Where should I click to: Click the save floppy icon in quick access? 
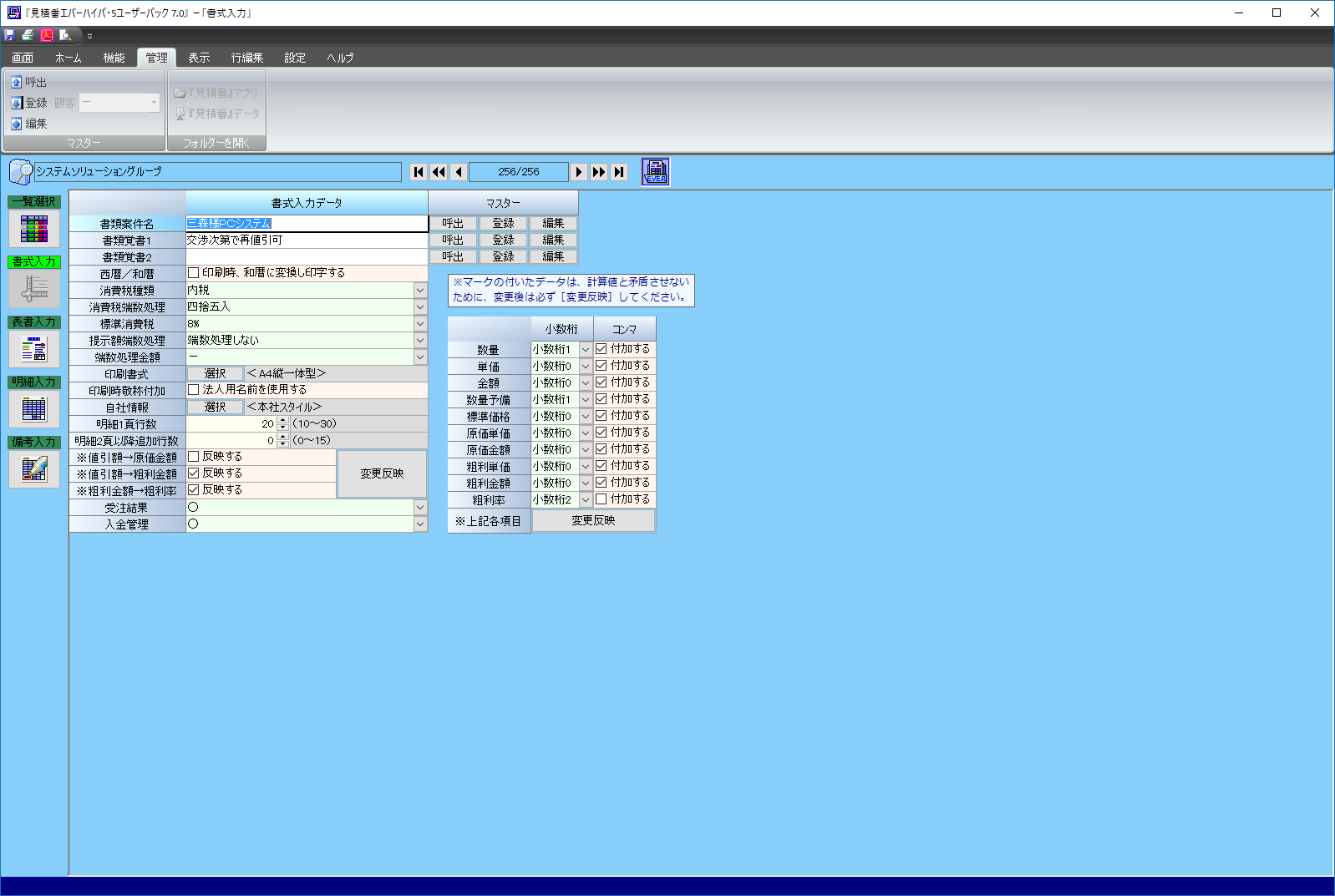[x=9, y=35]
